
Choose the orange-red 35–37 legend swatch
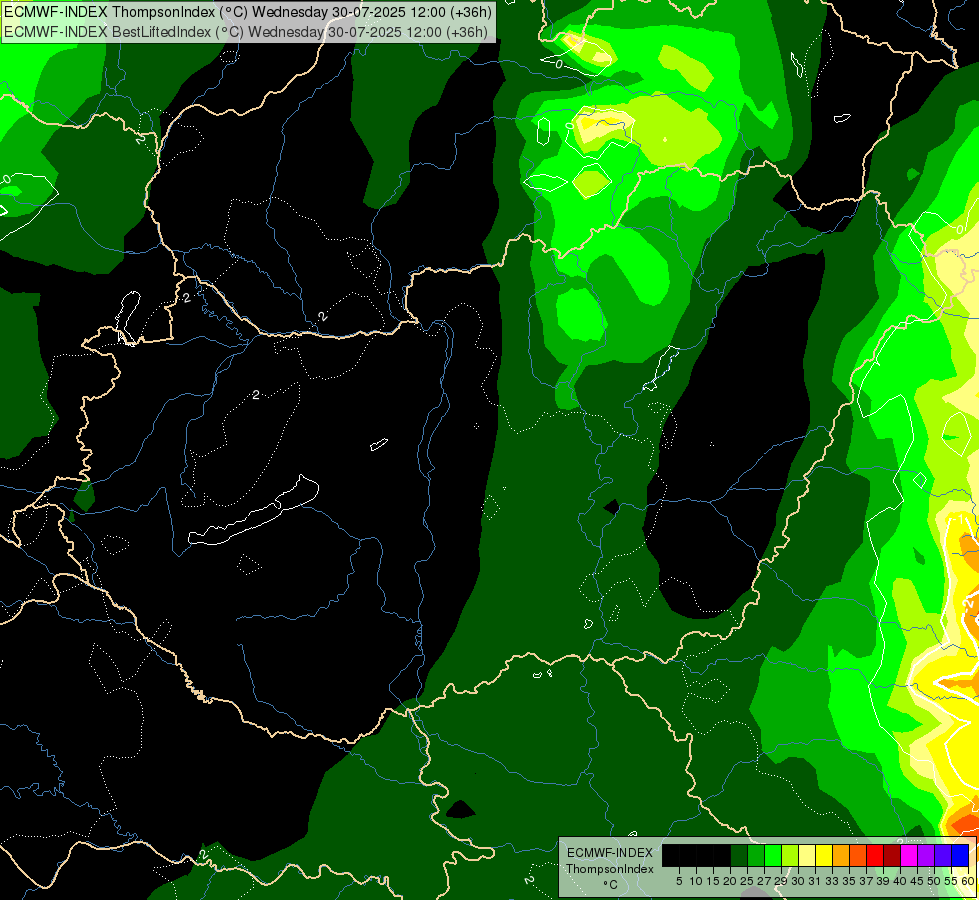tap(858, 855)
